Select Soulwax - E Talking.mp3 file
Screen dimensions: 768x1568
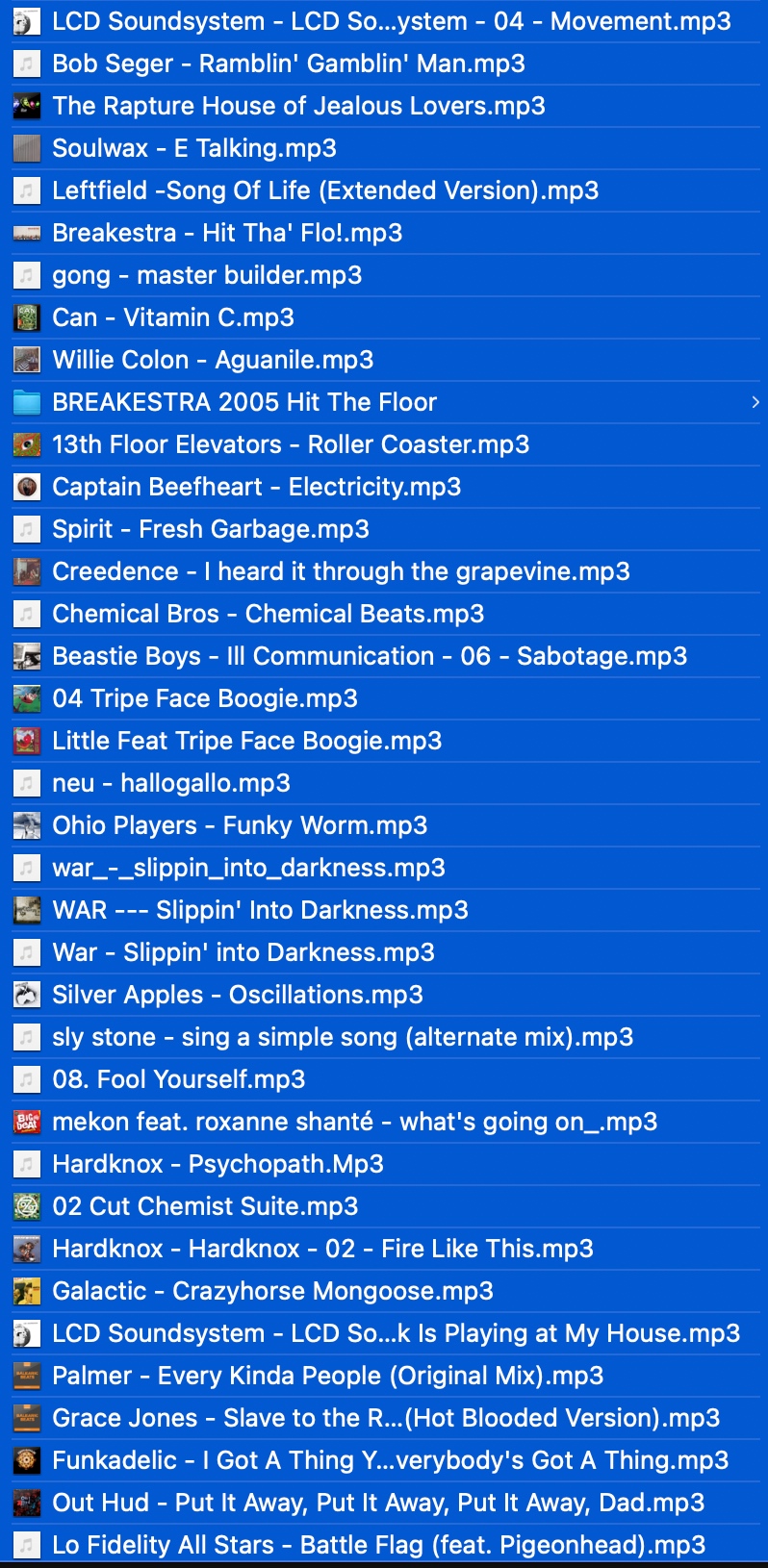coord(194,148)
